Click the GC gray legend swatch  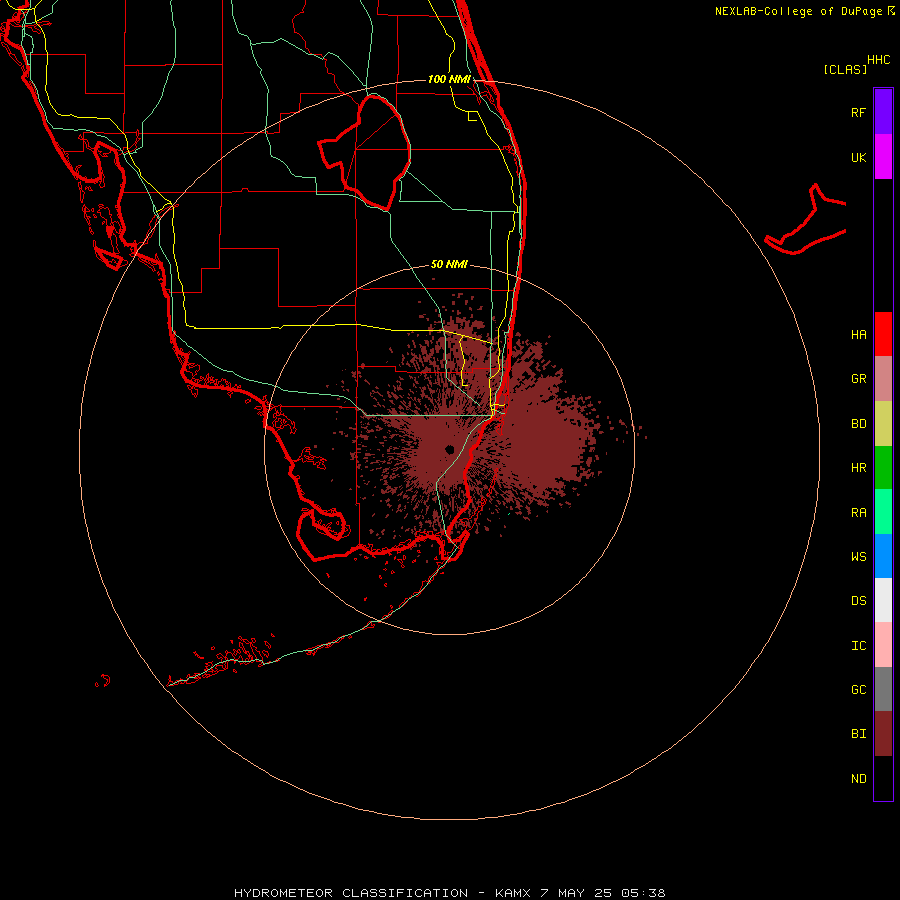tap(883, 689)
